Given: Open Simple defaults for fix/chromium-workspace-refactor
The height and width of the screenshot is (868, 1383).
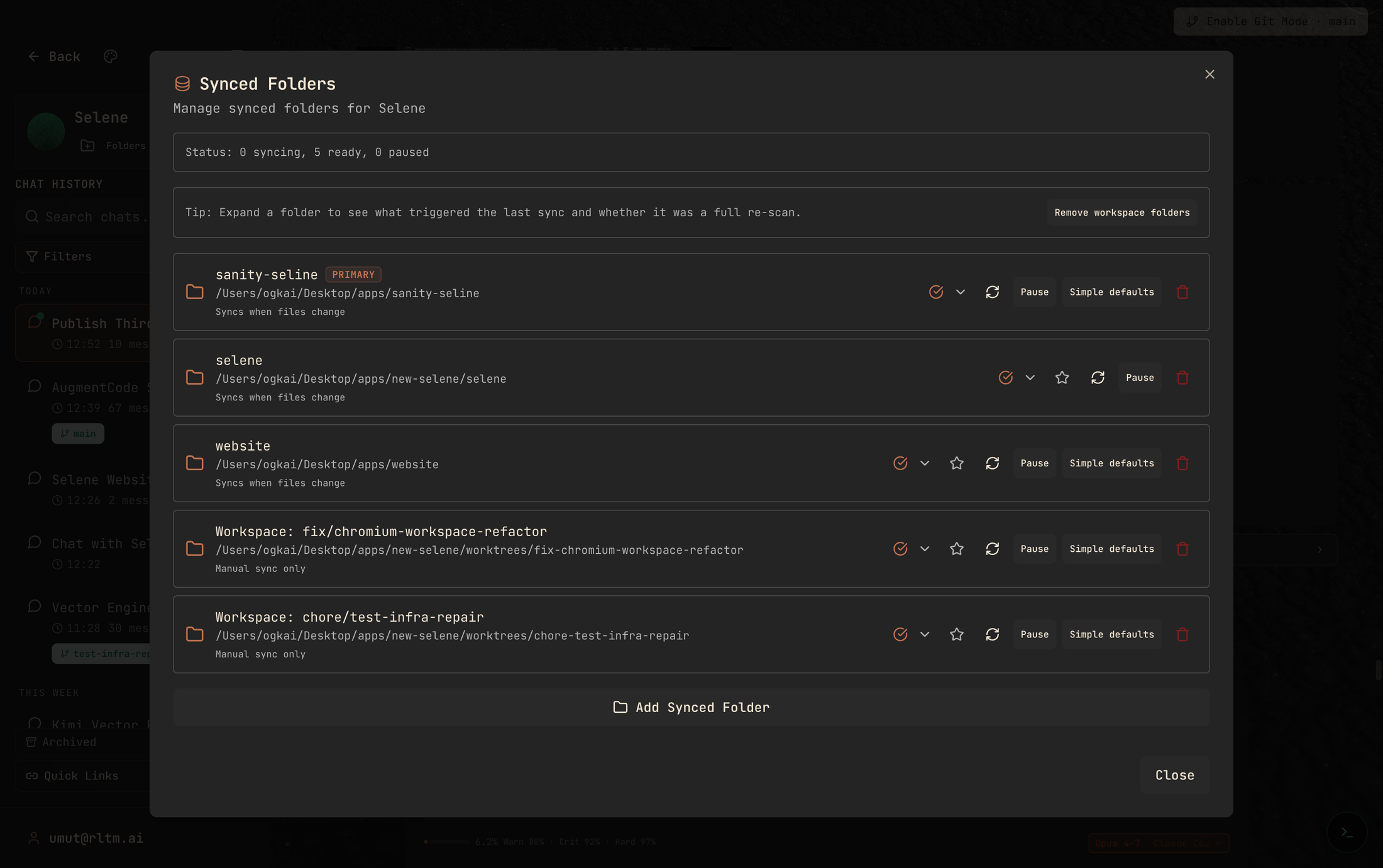Looking at the screenshot, I should click(x=1111, y=549).
